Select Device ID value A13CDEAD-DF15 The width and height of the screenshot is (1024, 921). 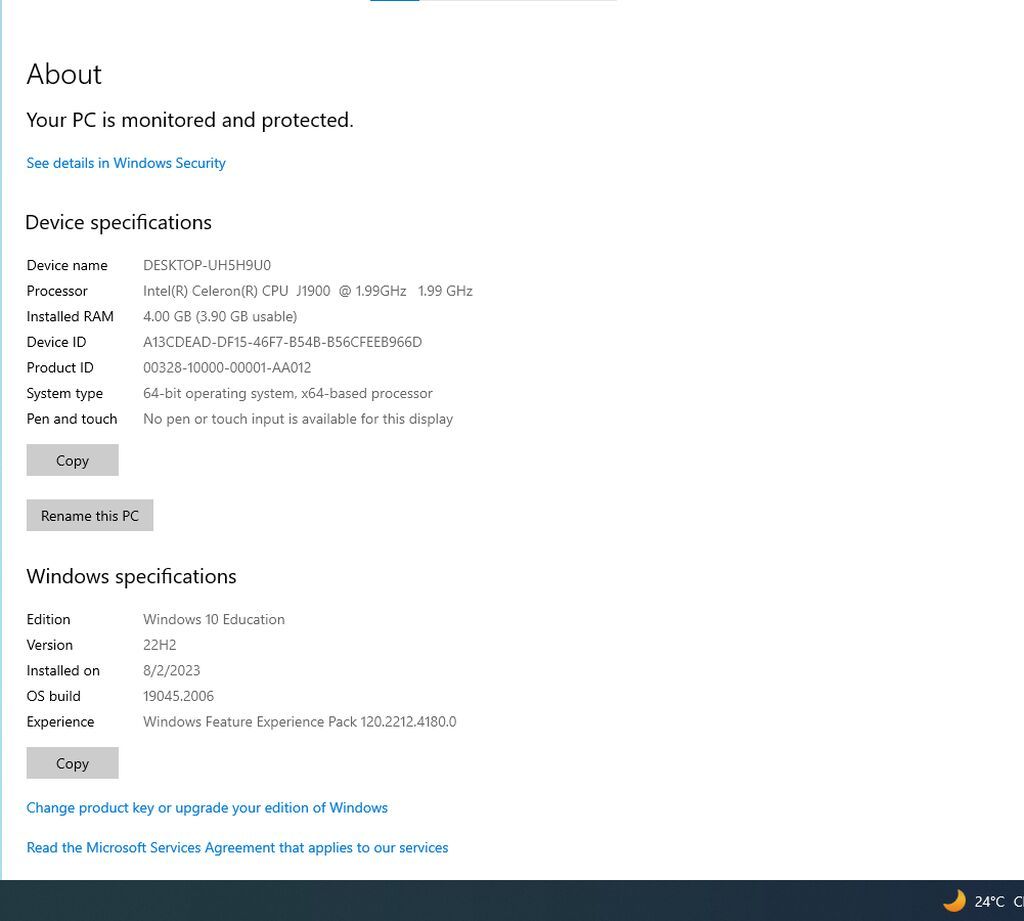tap(282, 342)
